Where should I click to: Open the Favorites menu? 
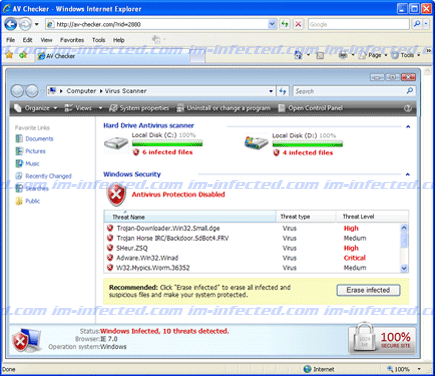[x=72, y=40]
